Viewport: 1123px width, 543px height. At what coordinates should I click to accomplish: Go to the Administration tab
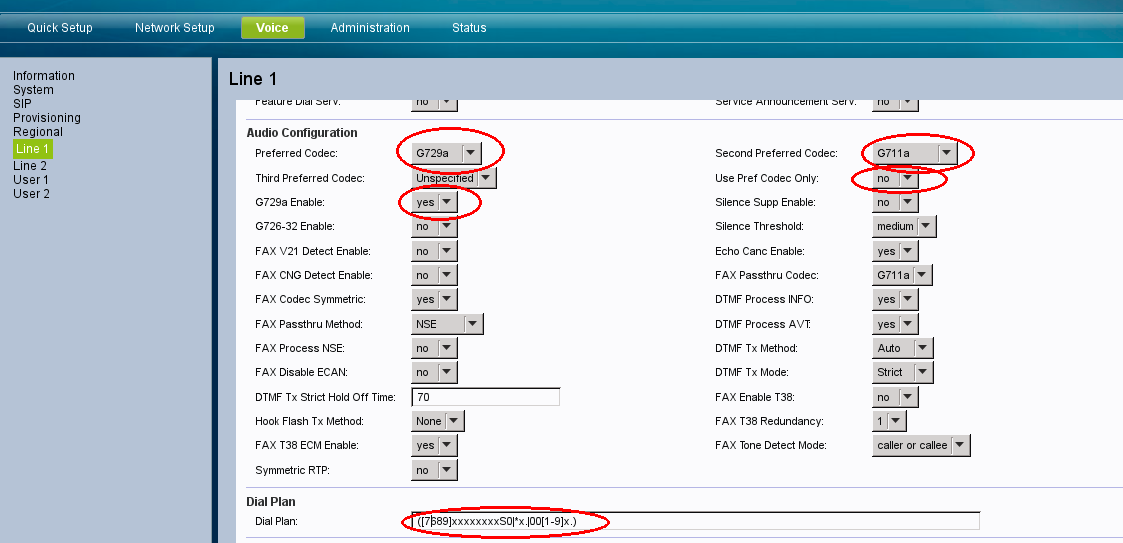point(370,28)
